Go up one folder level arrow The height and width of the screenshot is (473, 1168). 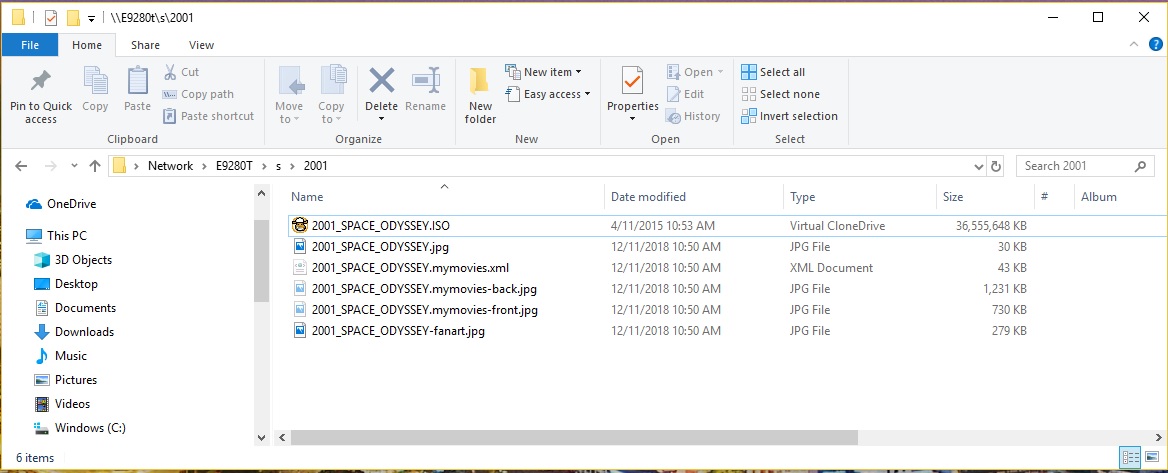(x=95, y=166)
